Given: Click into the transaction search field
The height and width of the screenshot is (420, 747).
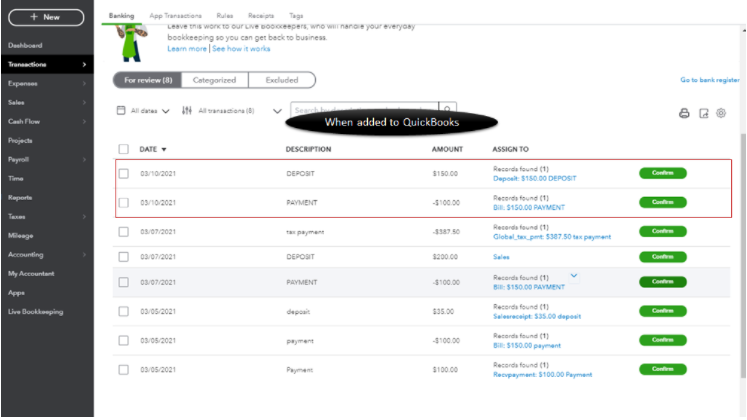Looking at the screenshot, I should tap(363, 110).
